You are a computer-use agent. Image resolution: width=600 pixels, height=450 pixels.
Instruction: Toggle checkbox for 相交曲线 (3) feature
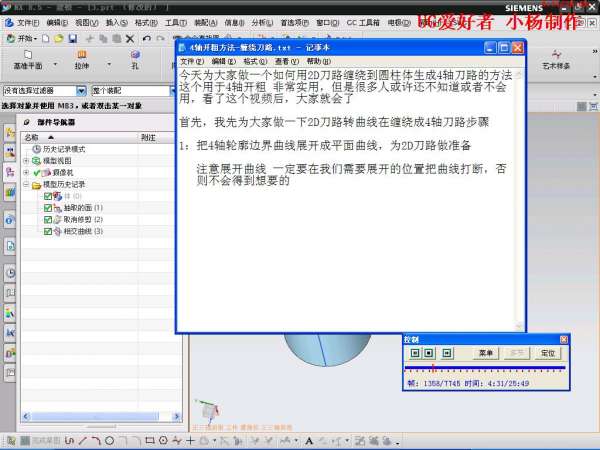click(48, 232)
